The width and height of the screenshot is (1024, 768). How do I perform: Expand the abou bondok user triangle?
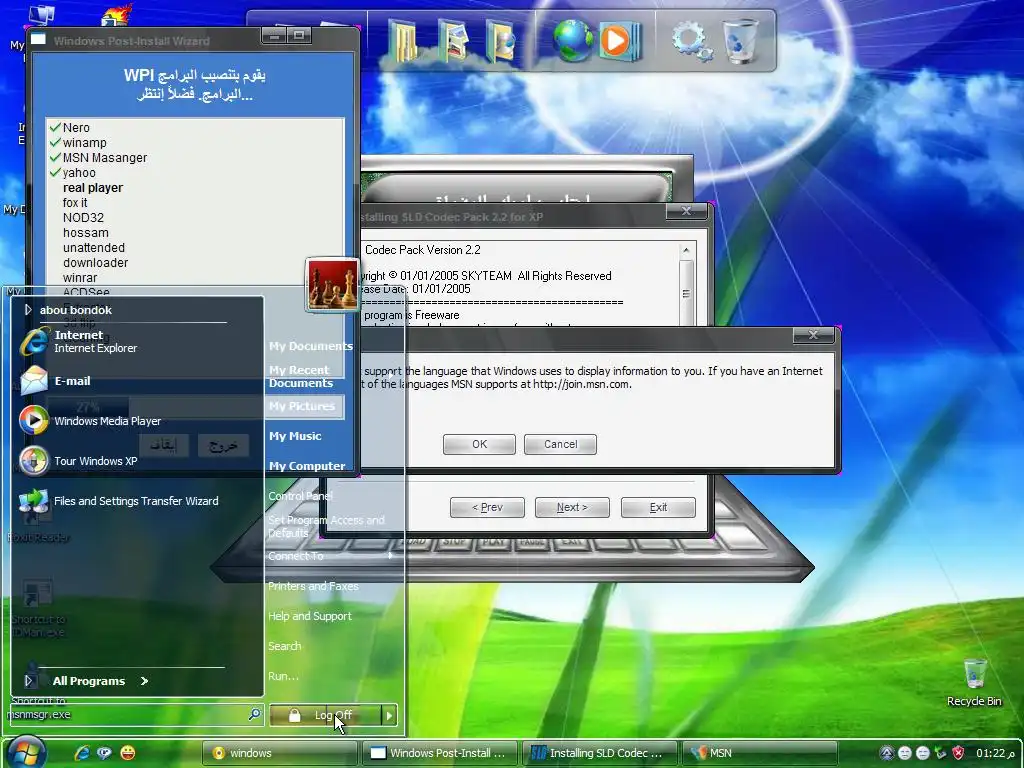(28, 310)
